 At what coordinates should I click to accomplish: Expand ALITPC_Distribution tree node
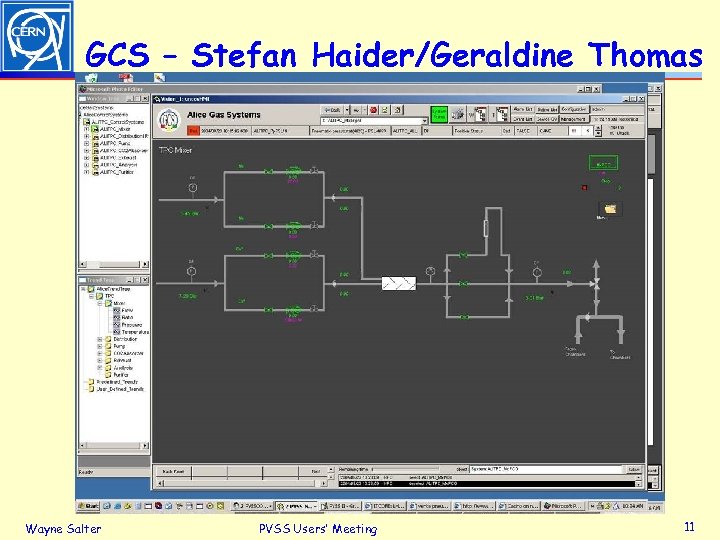[86, 136]
